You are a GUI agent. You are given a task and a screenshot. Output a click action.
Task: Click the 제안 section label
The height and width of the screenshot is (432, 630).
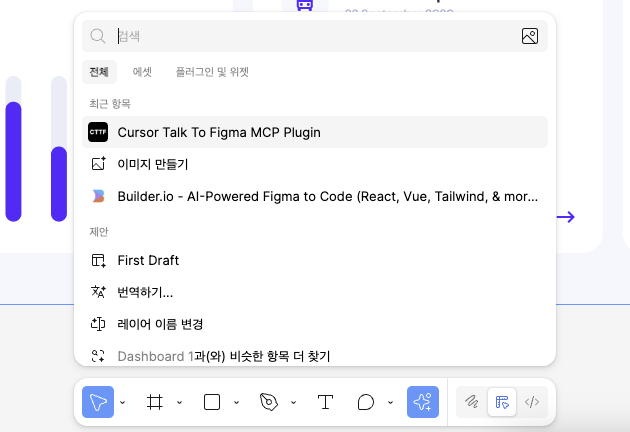click(x=99, y=232)
